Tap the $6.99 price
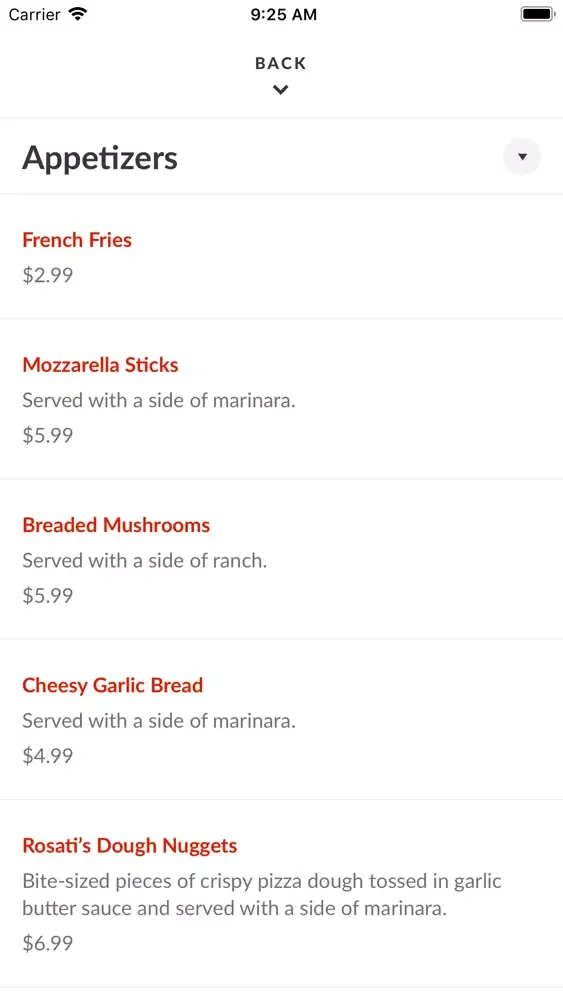The height and width of the screenshot is (1000, 563). coord(48,943)
